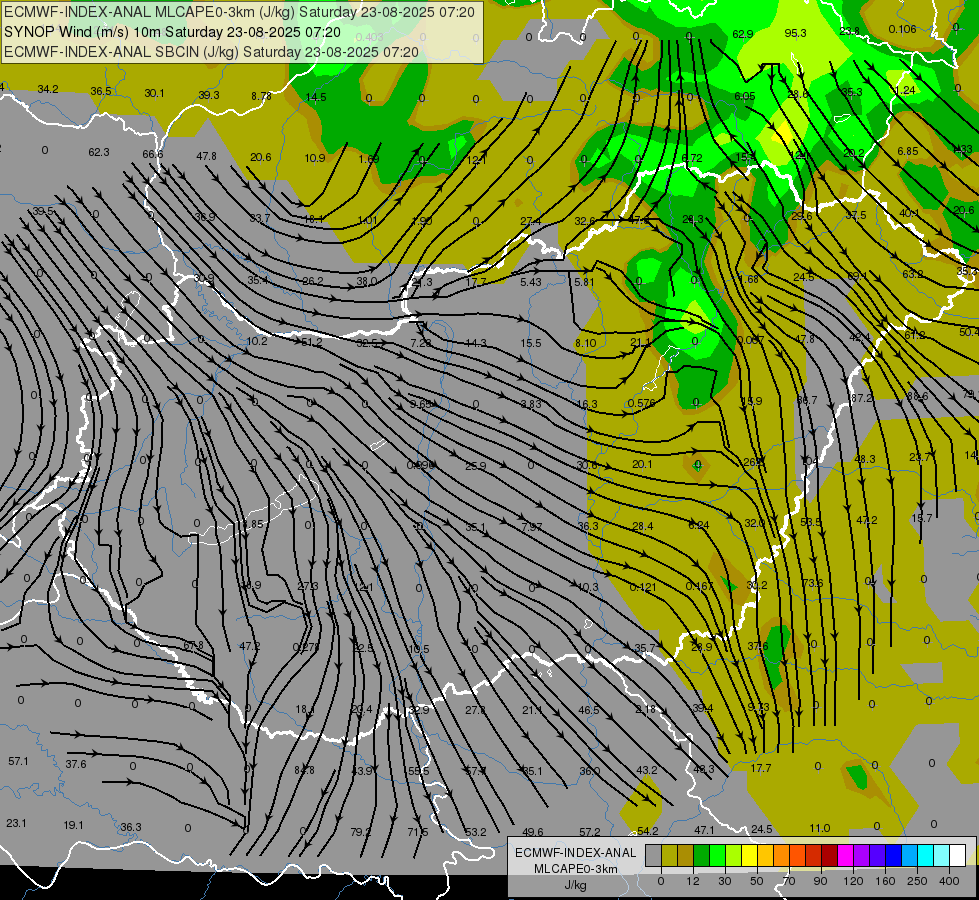Click the 11.0 map value
The image size is (979, 900).
(819, 828)
